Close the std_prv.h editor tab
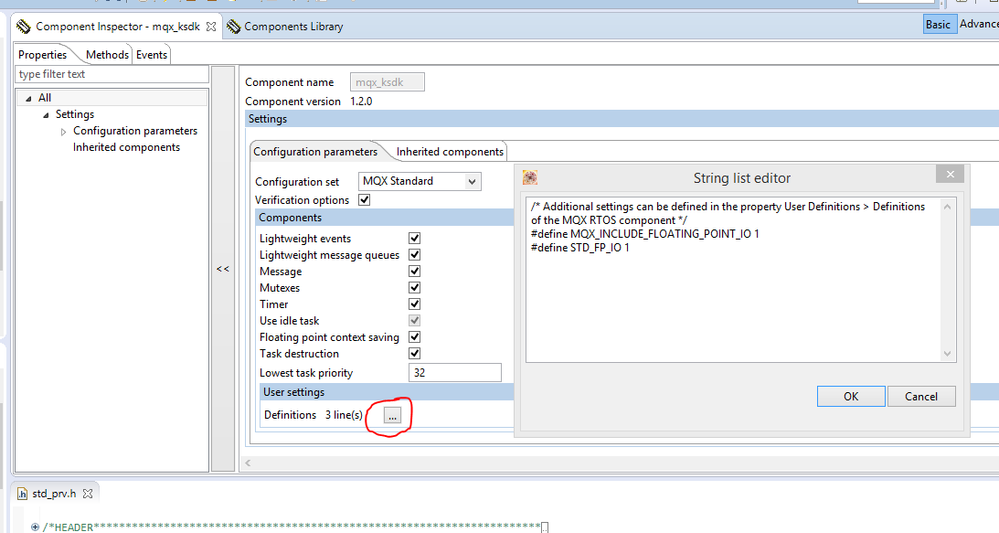Viewport: 999px width, 533px height. pyautogui.click(x=88, y=494)
